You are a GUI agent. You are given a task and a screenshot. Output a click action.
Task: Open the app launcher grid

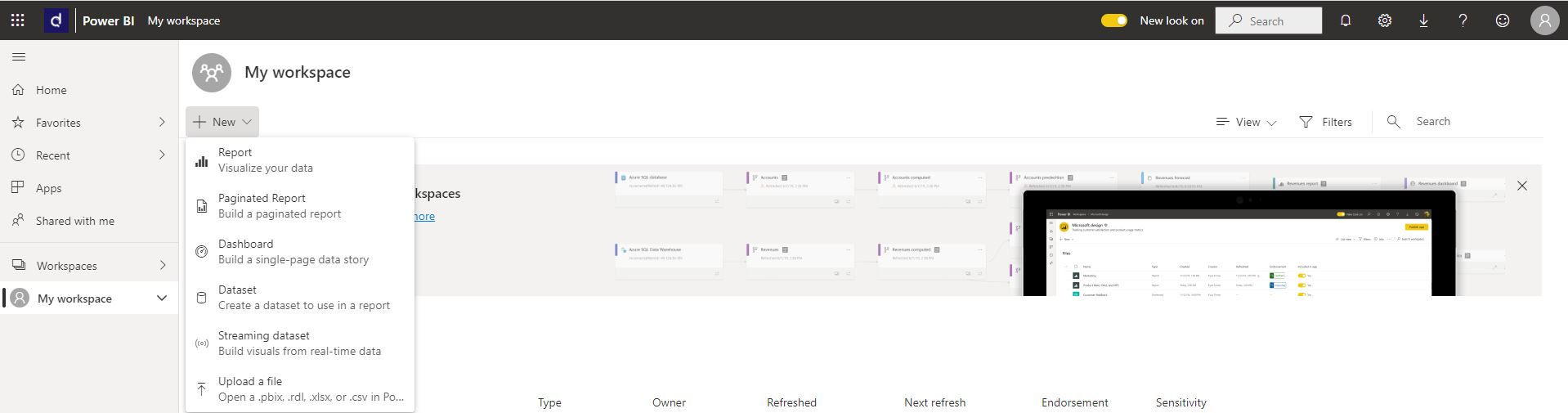pos(17,20)
